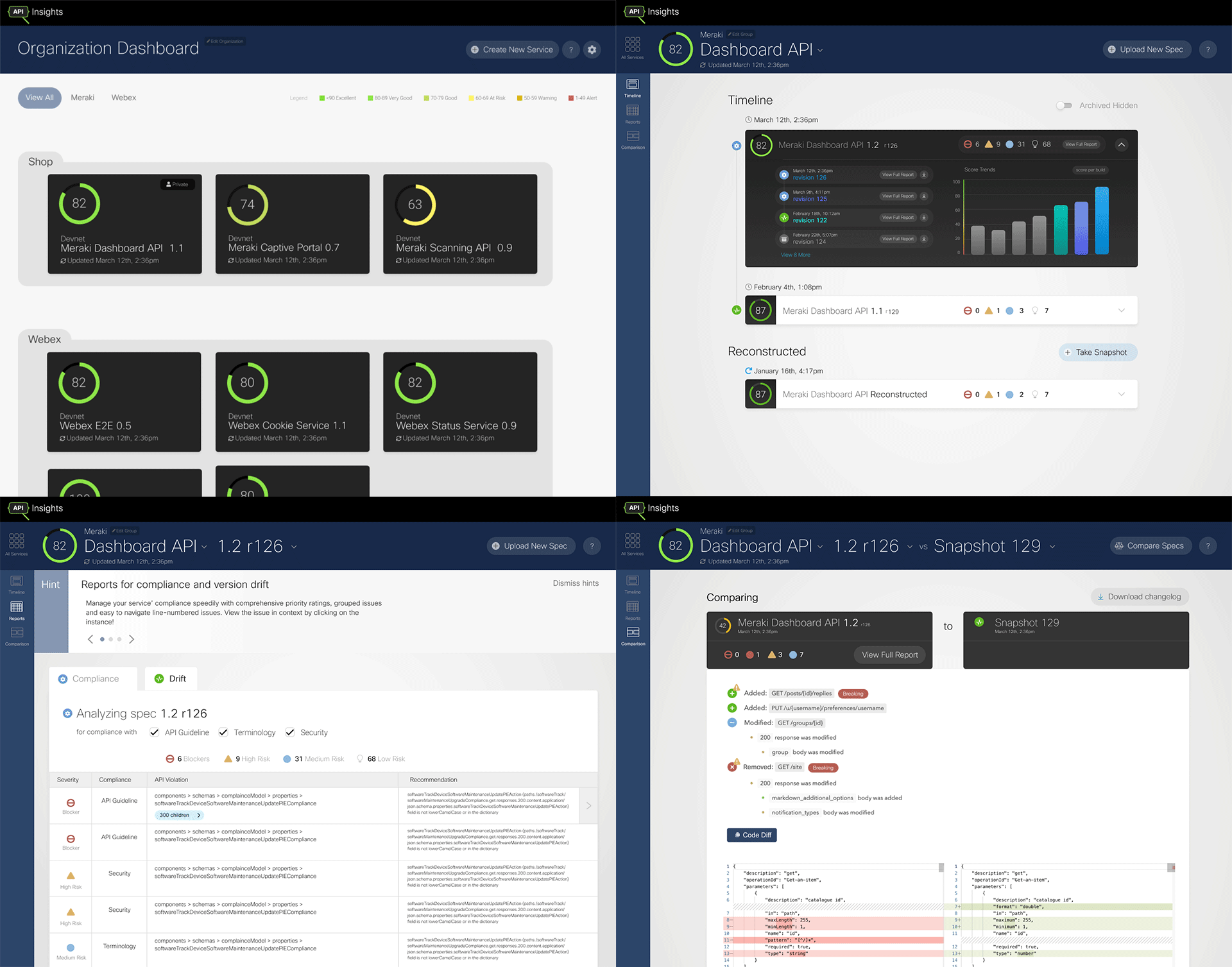Select Meraki group tab
The image size is (1232, 967).
click(x=82, y=98)
